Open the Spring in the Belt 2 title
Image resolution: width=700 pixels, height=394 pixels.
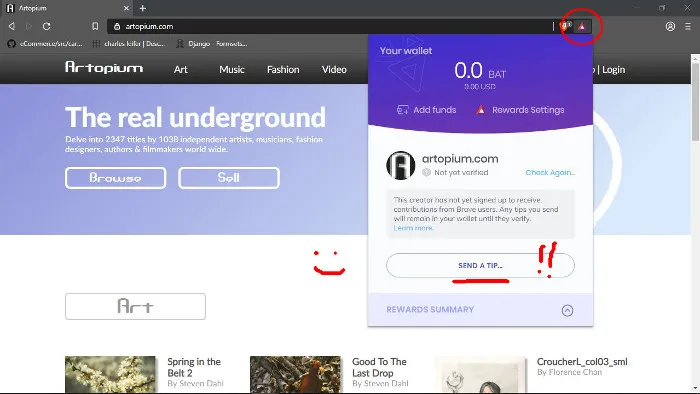(194, 367)
